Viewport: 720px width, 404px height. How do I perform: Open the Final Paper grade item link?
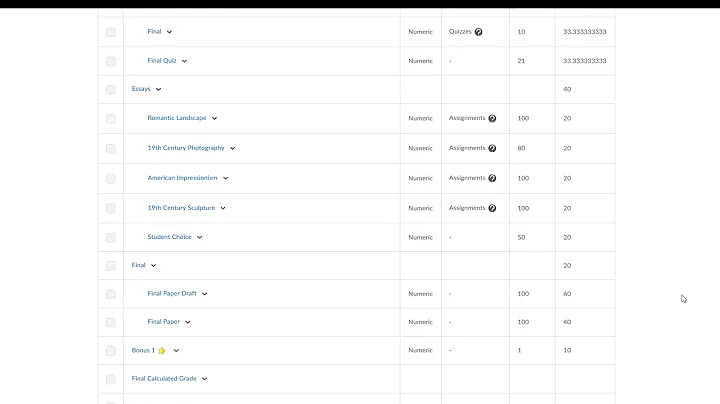[x=163, y=322]
